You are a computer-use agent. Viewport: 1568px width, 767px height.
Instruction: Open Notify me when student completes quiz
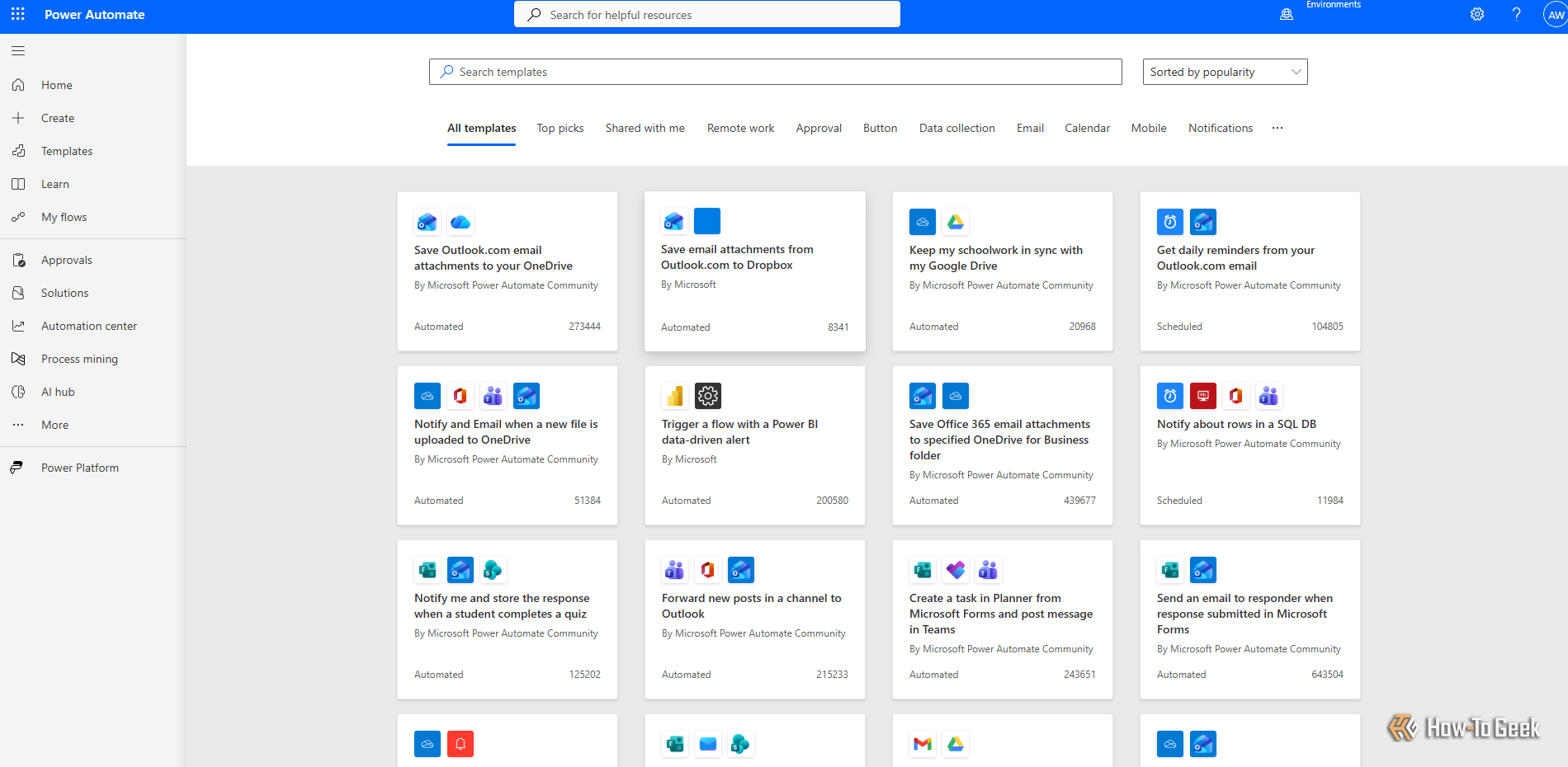(508, 619)
